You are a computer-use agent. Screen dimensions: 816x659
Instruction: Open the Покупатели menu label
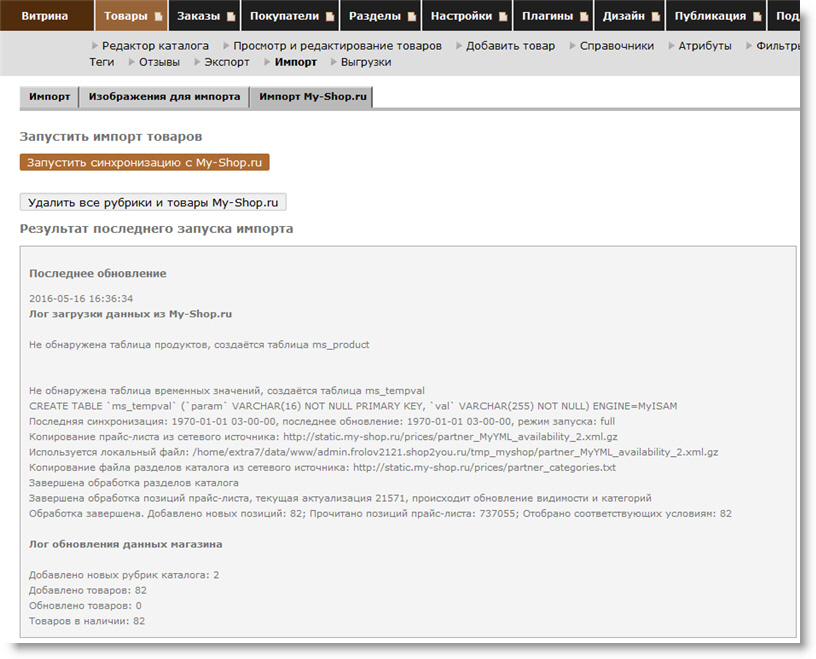point(284,16)
